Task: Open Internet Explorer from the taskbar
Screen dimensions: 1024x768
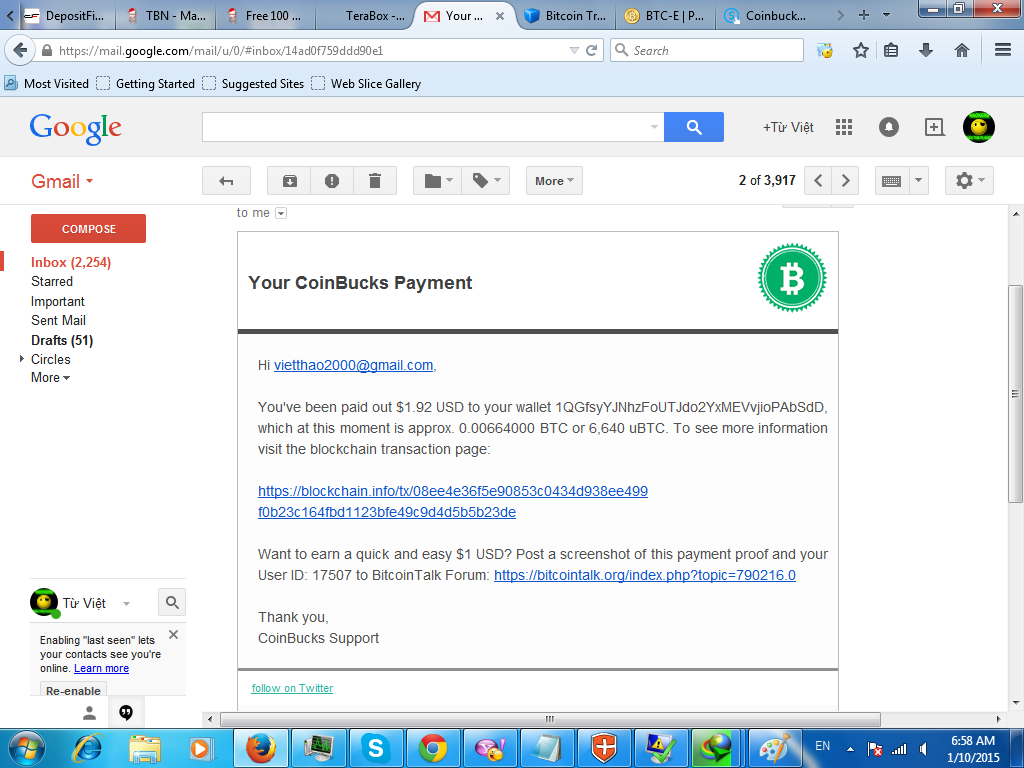Action: [x=87, y=748]
